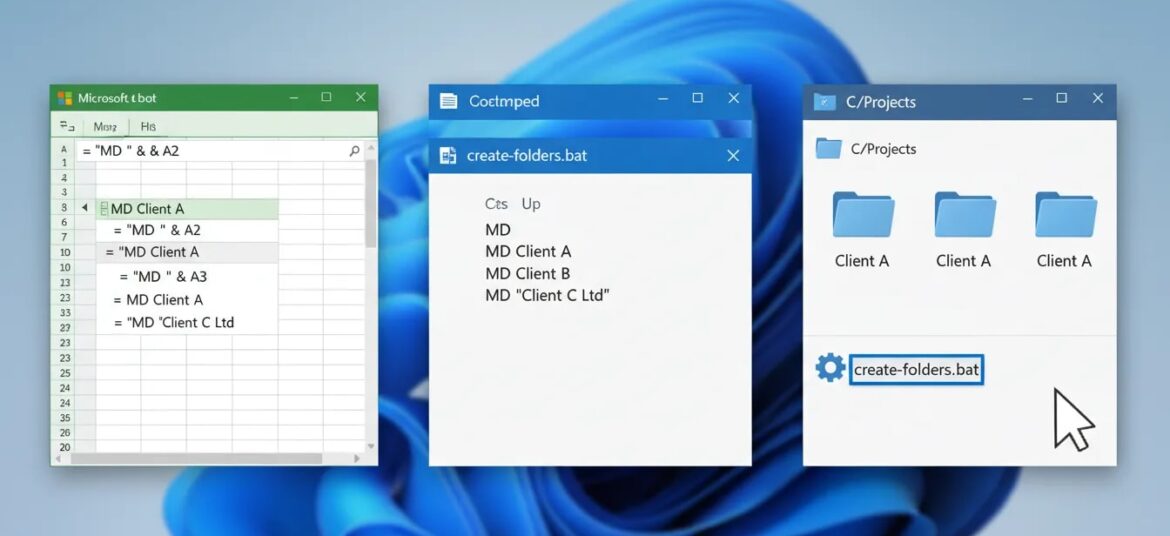Select the green highlighted MD Client A cell
1170x536 pixels.
pos(187,209)
